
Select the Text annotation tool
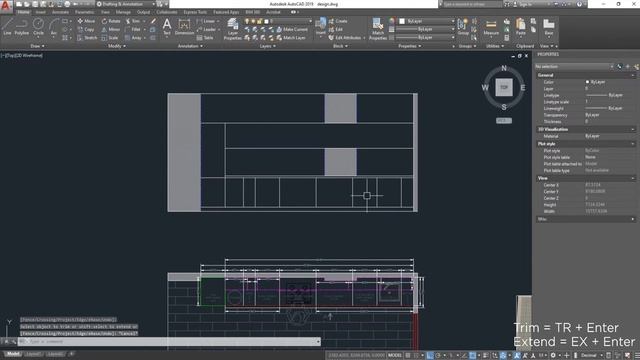tap(167, 28)
